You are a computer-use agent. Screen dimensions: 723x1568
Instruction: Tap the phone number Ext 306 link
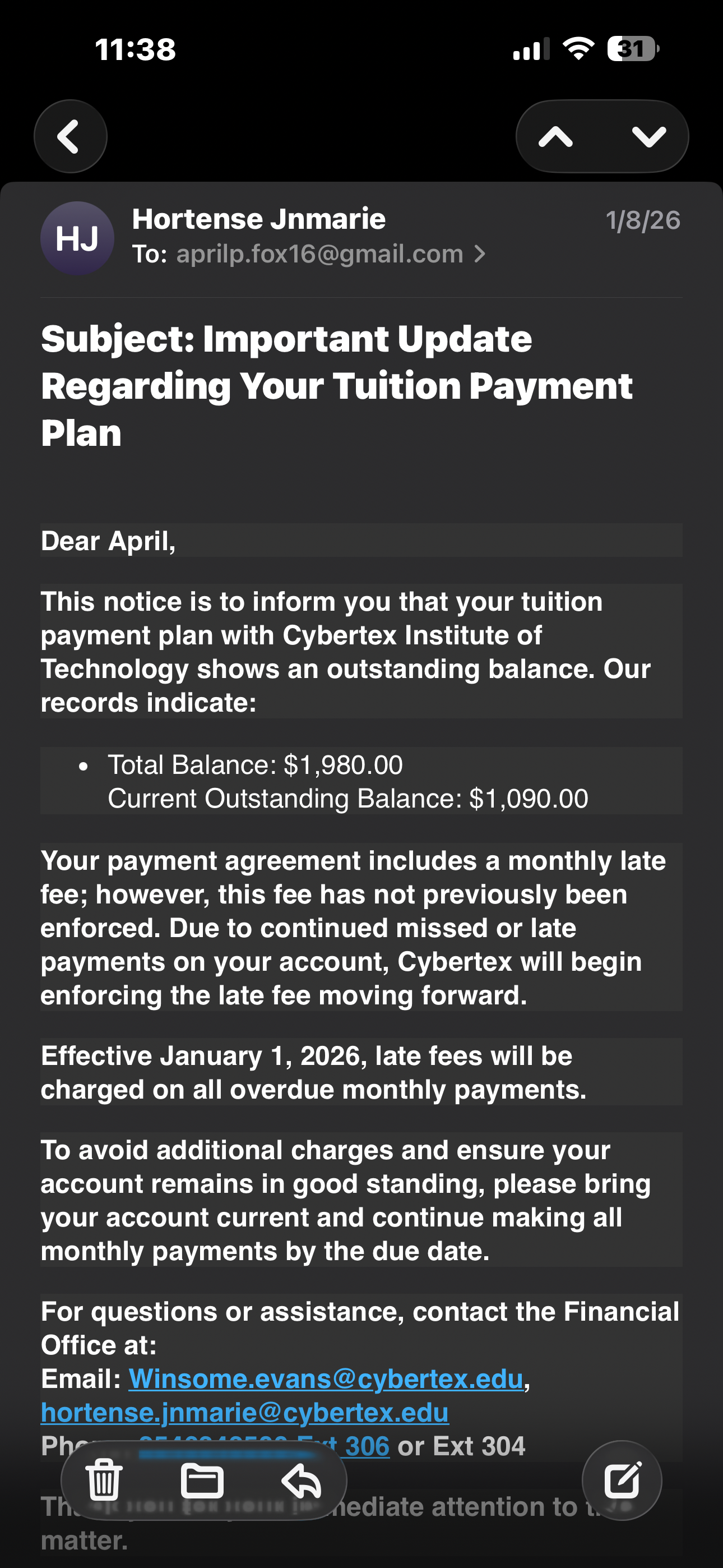point(365,1446)
